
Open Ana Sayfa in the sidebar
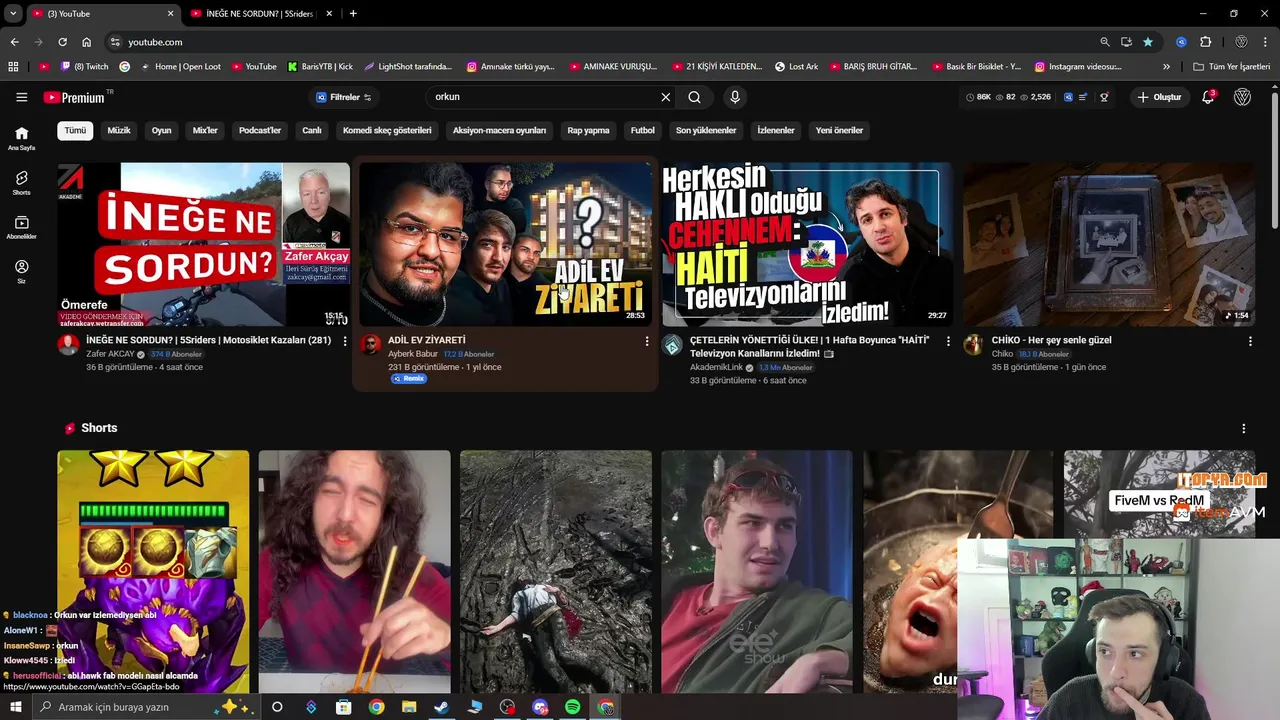point(21,138)
